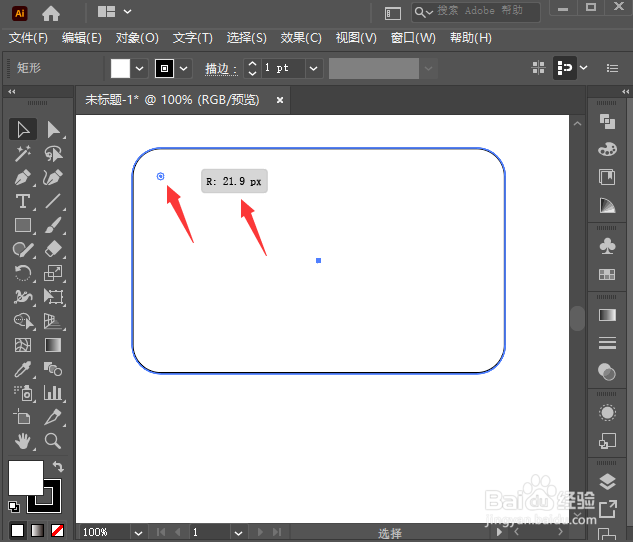This screenshot has width=633, height=542.
Task: Choose the Shape Builder tool
Action: (x=23, y=321)
